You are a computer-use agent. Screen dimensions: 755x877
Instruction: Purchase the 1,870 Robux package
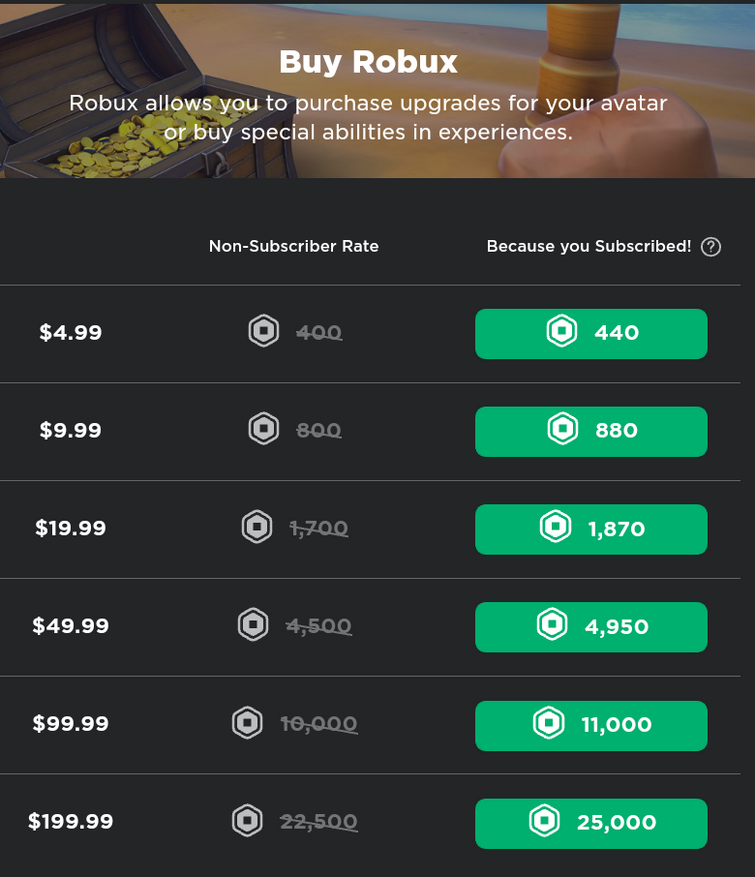591,530
